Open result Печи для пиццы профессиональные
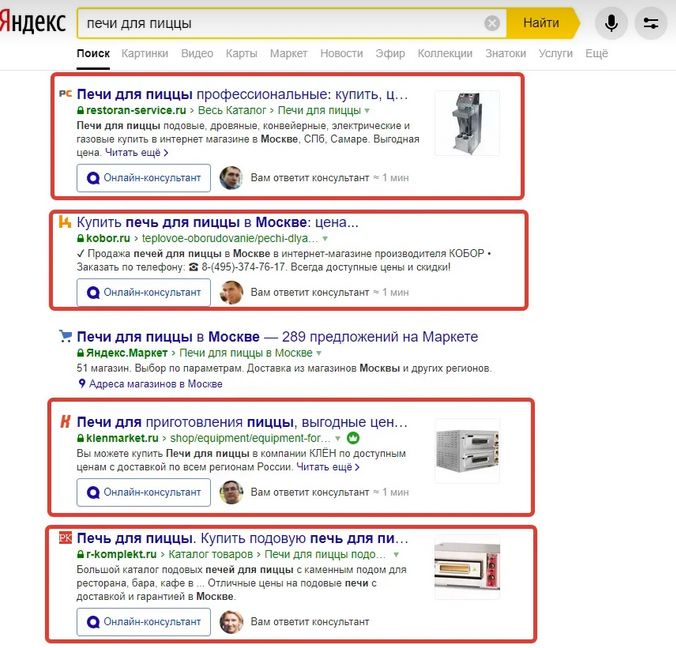This screenshot has width=676, height=648. click(x=242, y=94)
